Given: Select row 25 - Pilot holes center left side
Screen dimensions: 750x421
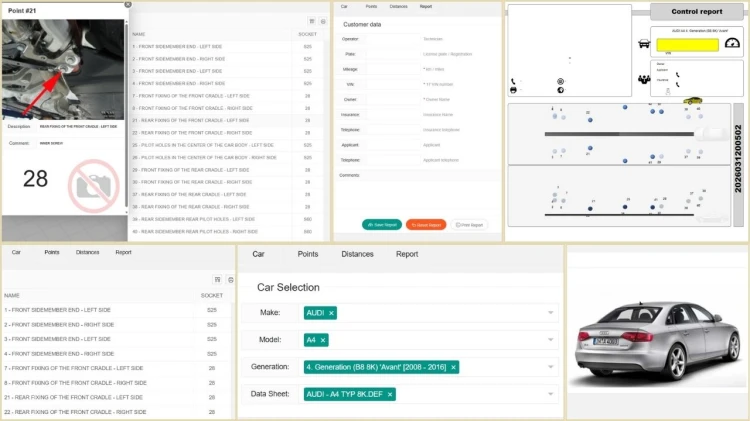Looking at the screenshot, I should pyautogui.click(x=226, y=145).
